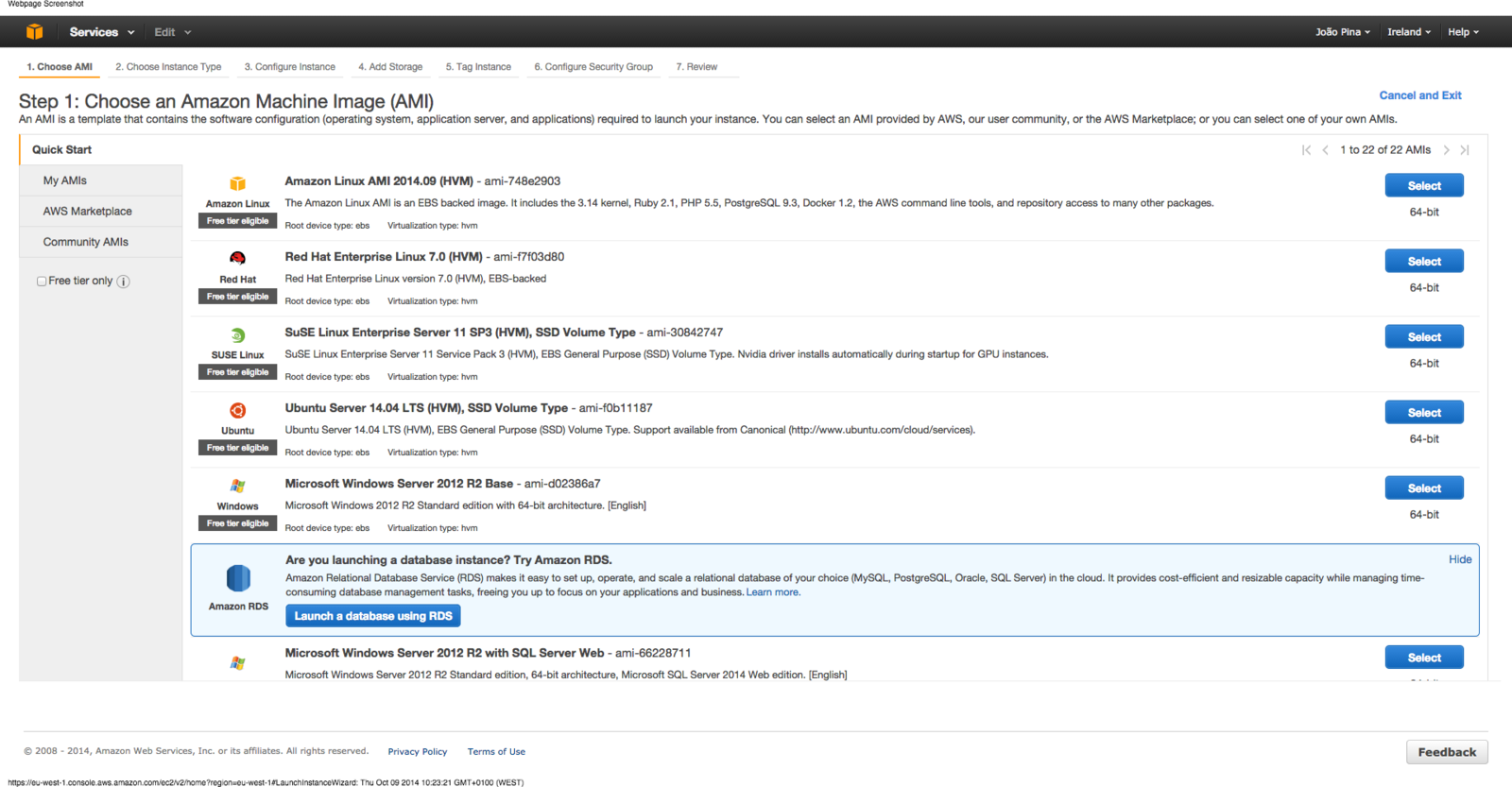Open the Help dropdown menu
This screenshot has height=787, width=1512.
click(x=1464, y=32)
